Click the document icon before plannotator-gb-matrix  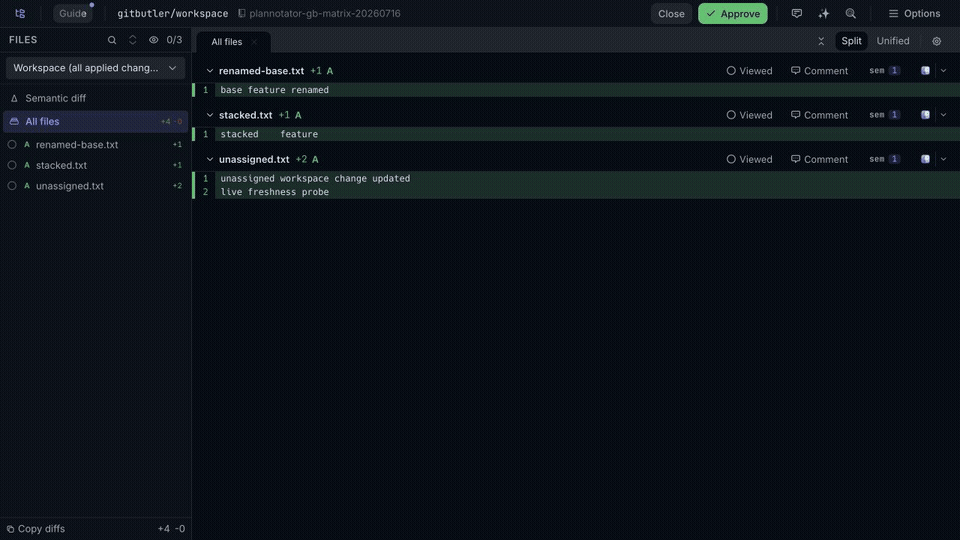point(242,13)
